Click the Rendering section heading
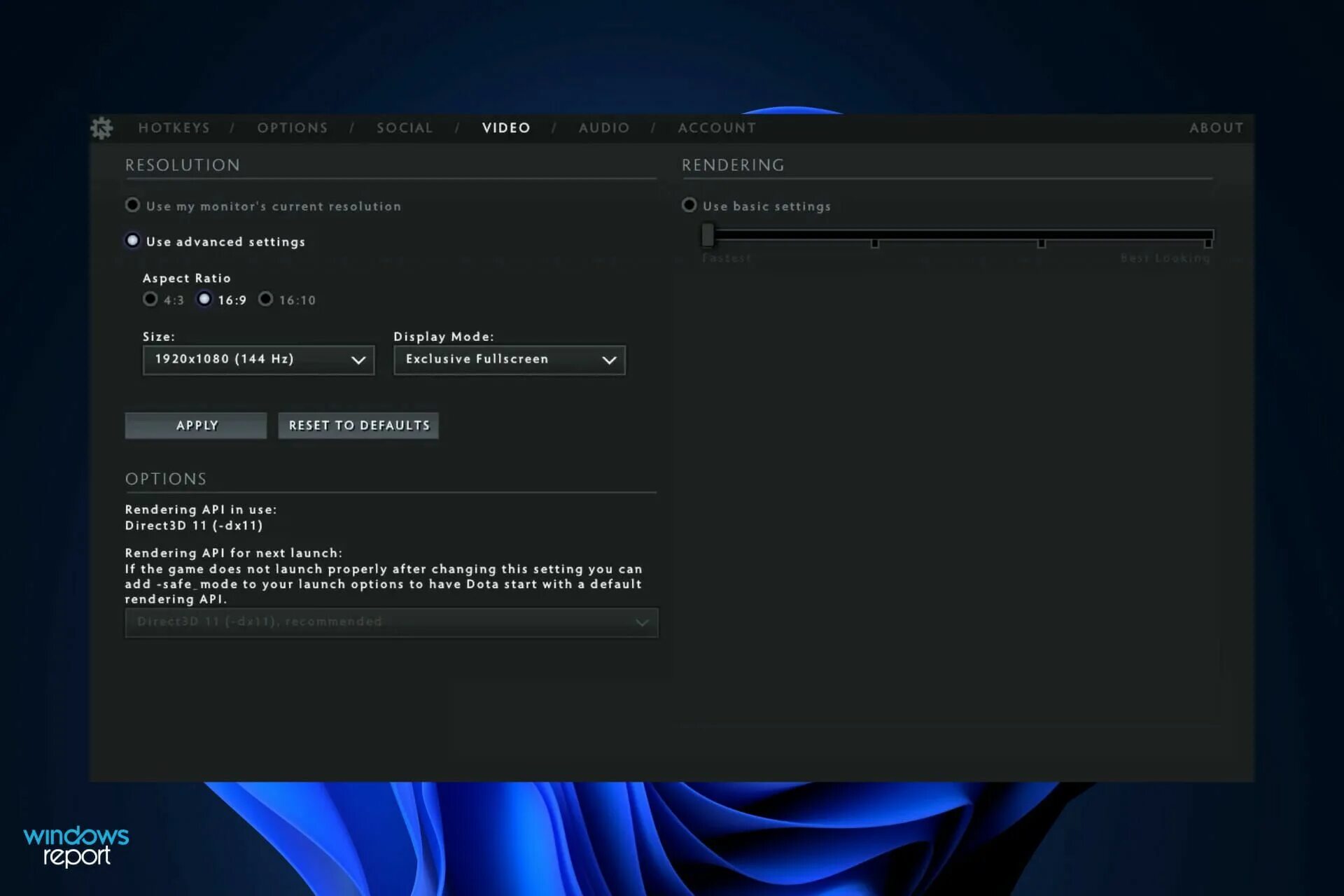Viewport: 1344px width, 896px height. 733,165
